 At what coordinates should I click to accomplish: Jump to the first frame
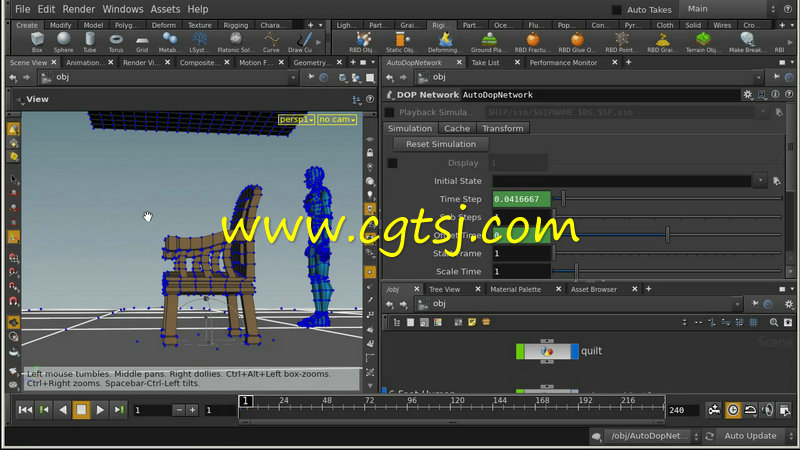point(24,410)
